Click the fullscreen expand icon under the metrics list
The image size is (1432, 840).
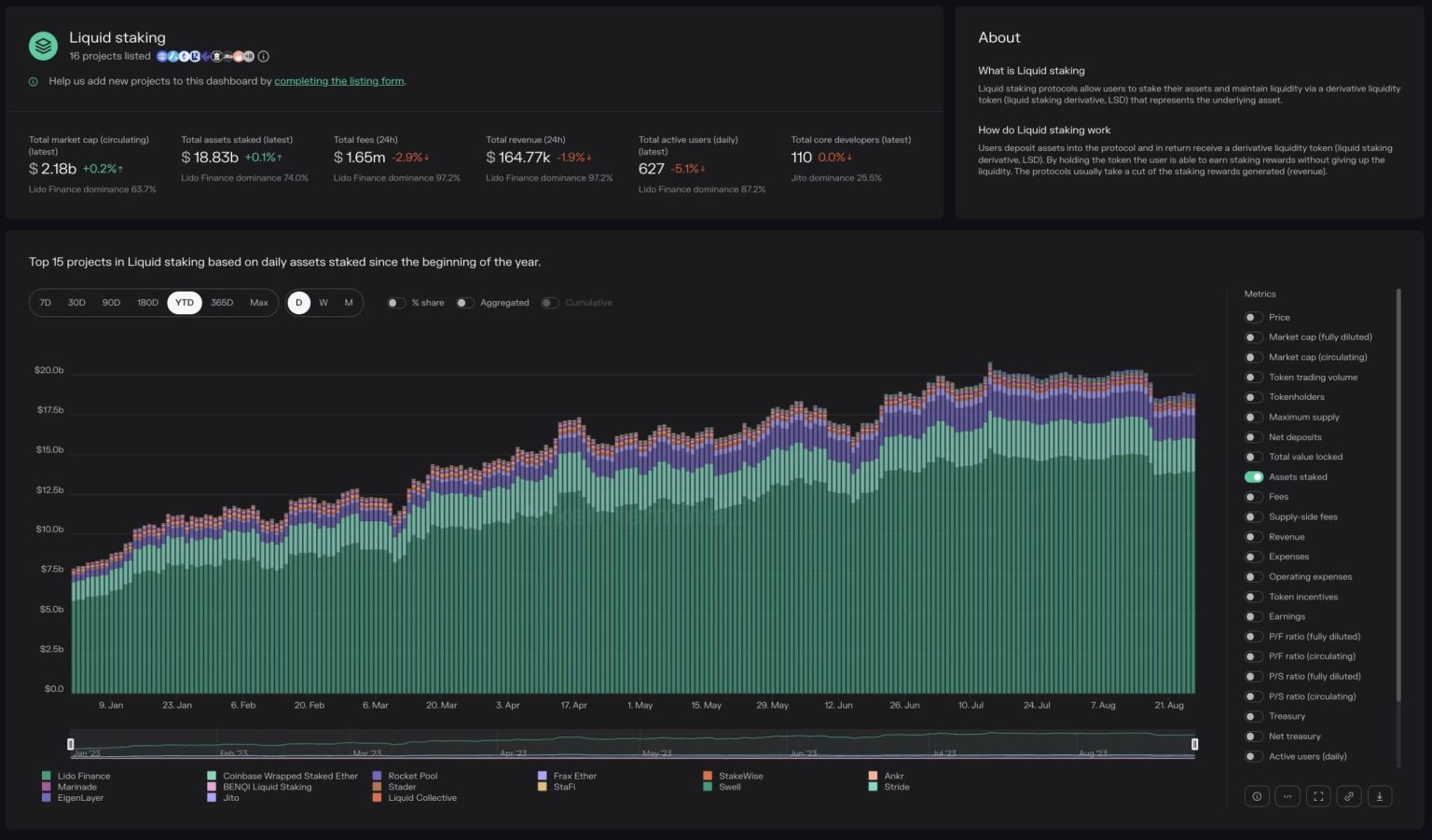tap(1318, 795)
